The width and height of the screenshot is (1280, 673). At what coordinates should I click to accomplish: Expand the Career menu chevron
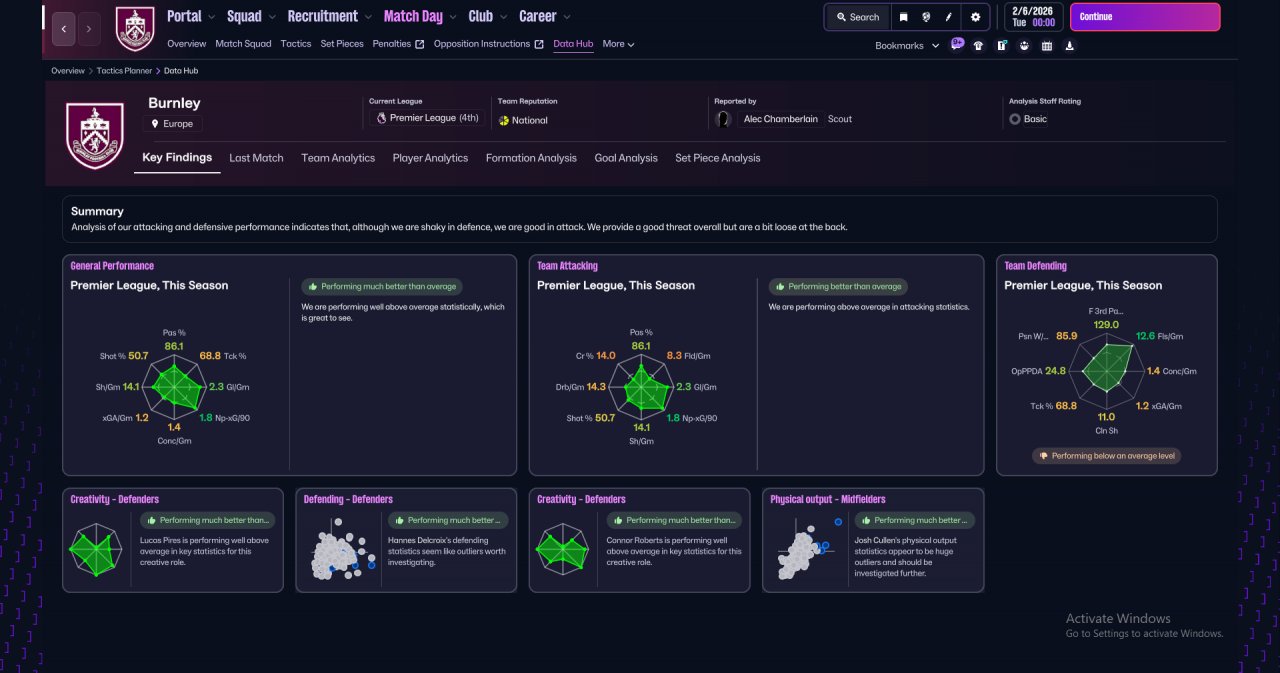click(x=567, y=17)
